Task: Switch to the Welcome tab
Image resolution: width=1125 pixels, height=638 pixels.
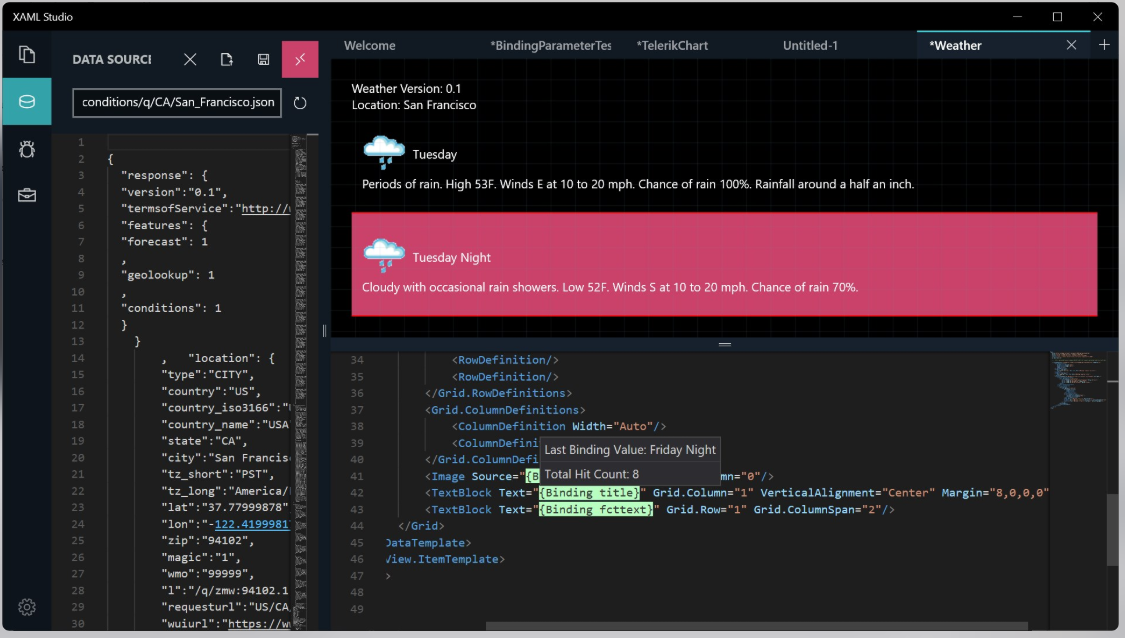Action: coord(369,45)
